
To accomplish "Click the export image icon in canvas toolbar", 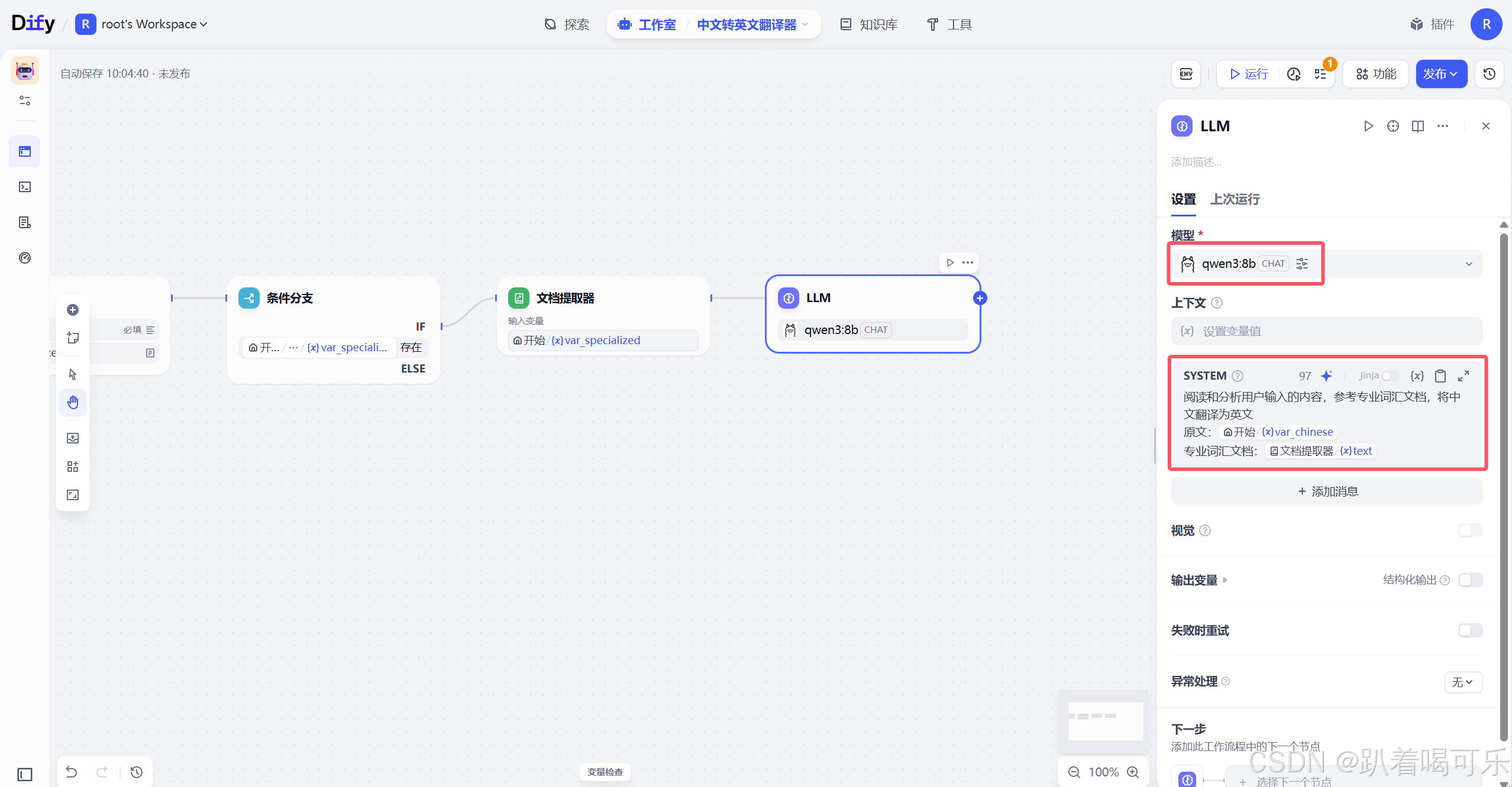I will point(73,438).
